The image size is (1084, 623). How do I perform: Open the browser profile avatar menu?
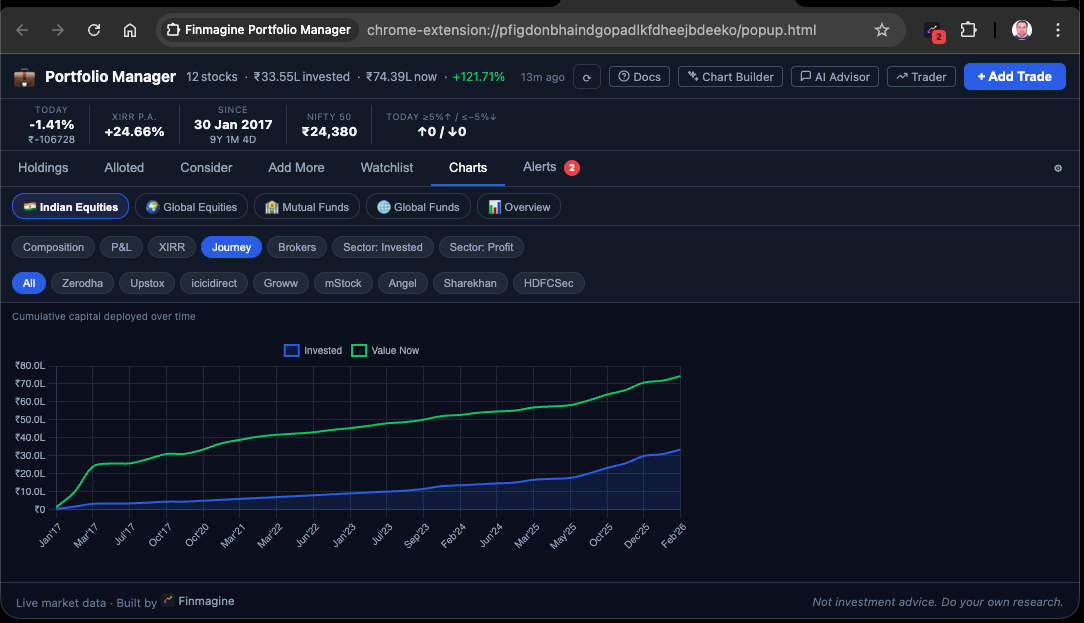[1021, 30]
